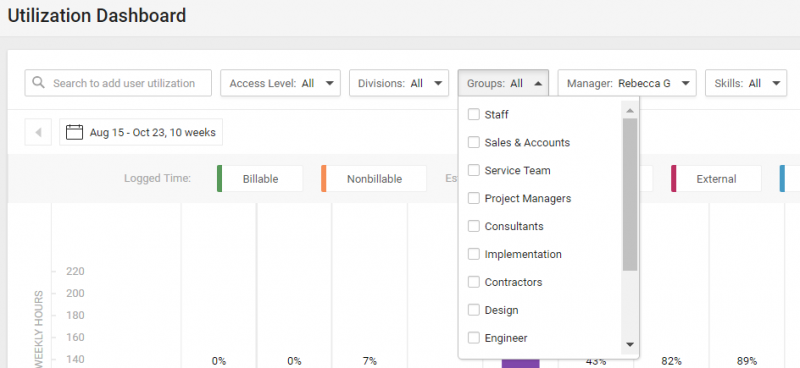This screenshot has width=800, height=368.
Task: Check the Contractors checkbox
Action: (473, 282)
